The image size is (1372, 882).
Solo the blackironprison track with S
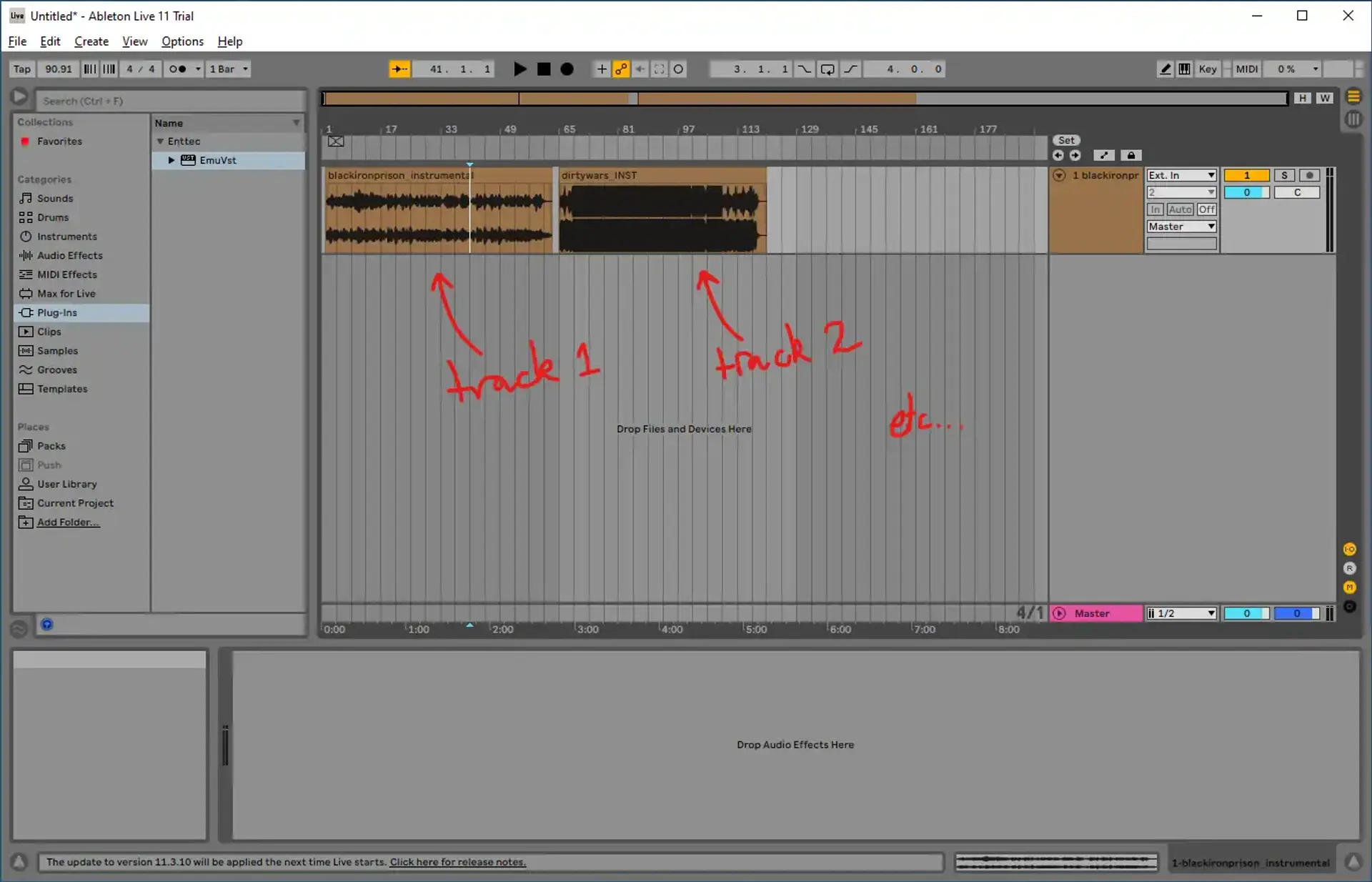point(1284,175)
